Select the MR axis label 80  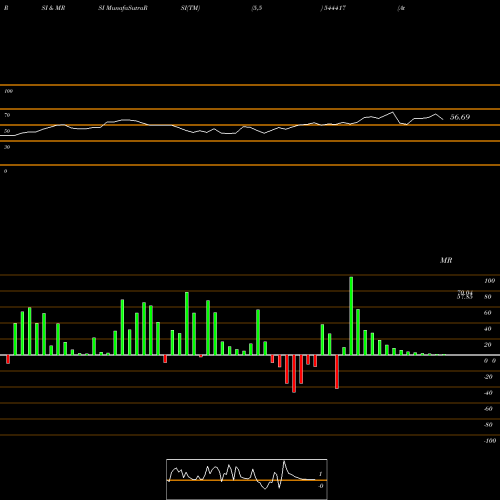click(488, 297)
